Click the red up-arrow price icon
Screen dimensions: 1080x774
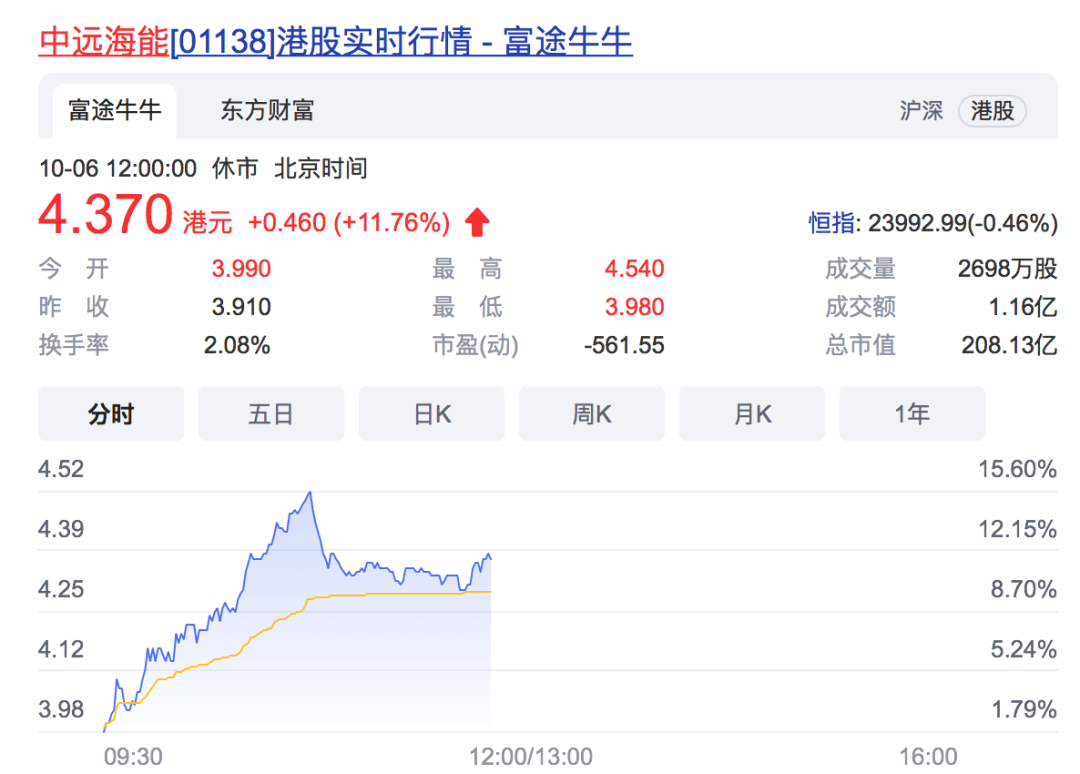[477, 222]
